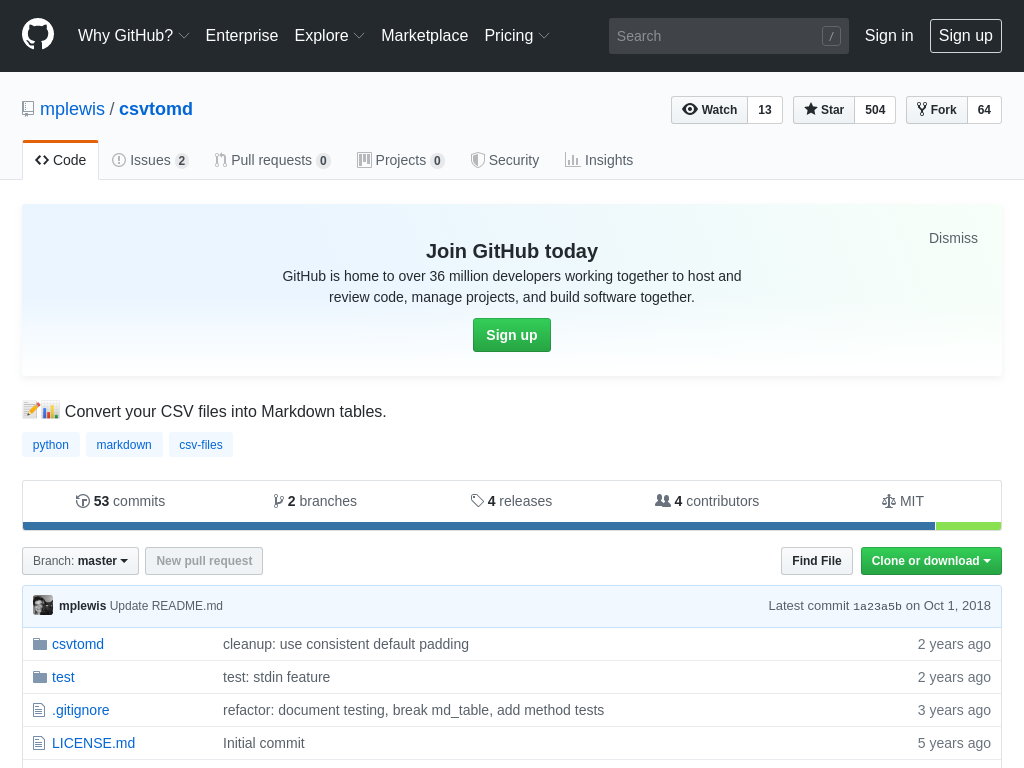Expand the Why GitHub? menu
Image resolution: width=1024 pixels, height=768 pixels.
coord(133,36)
